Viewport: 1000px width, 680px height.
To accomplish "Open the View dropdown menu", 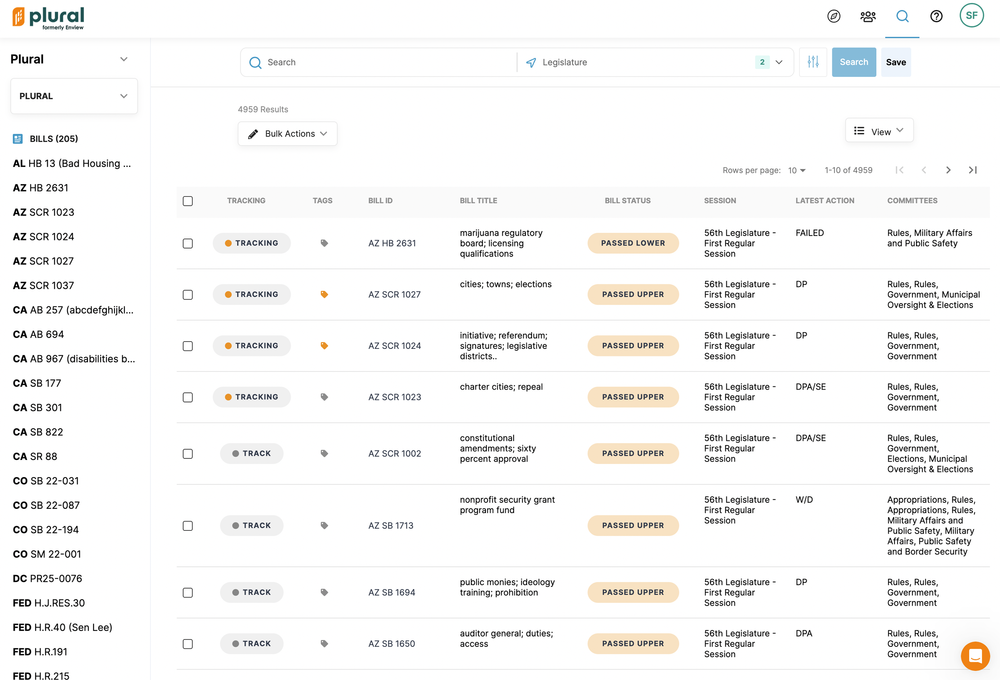I will (879, 131).
